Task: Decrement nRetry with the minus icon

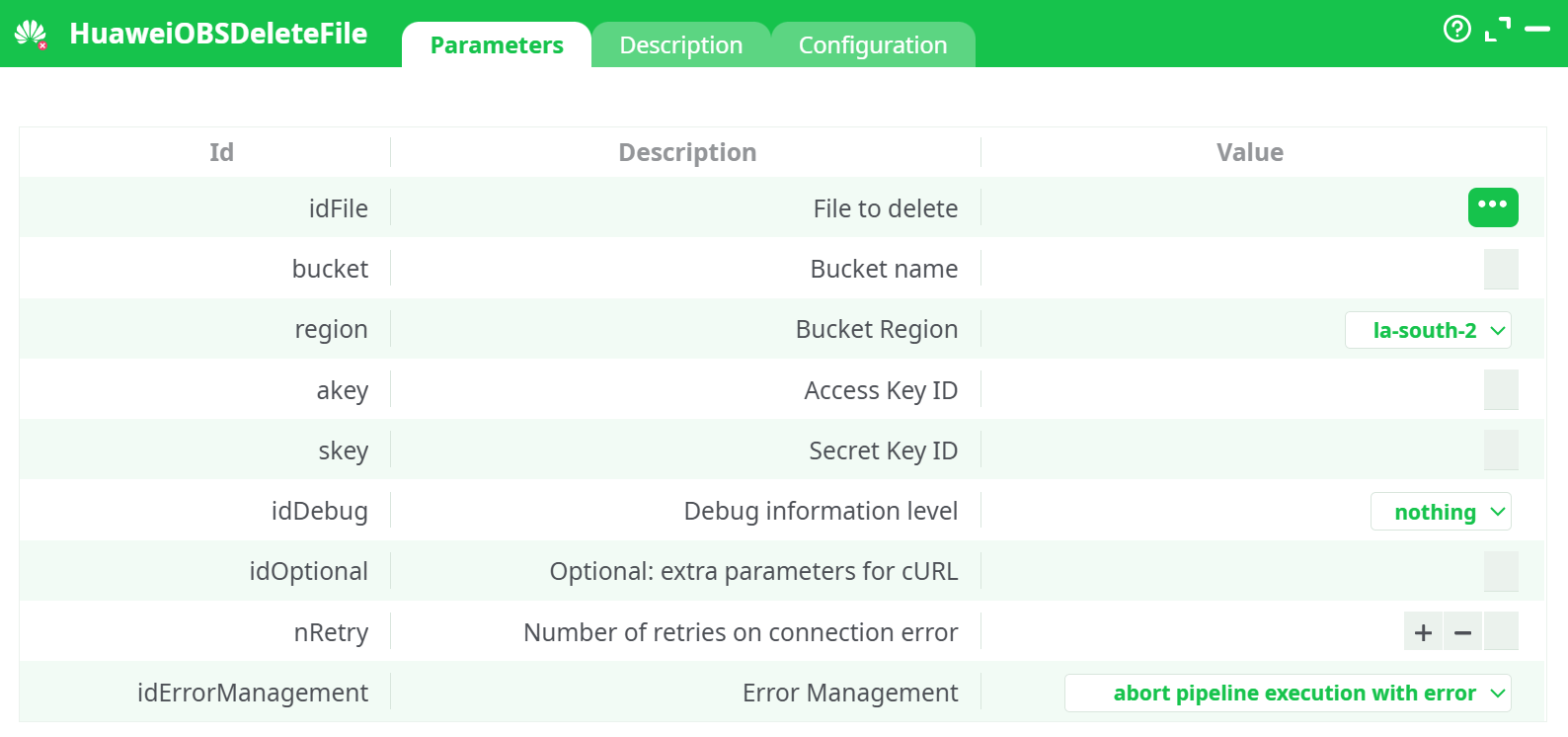Action: pos(1462,631)
